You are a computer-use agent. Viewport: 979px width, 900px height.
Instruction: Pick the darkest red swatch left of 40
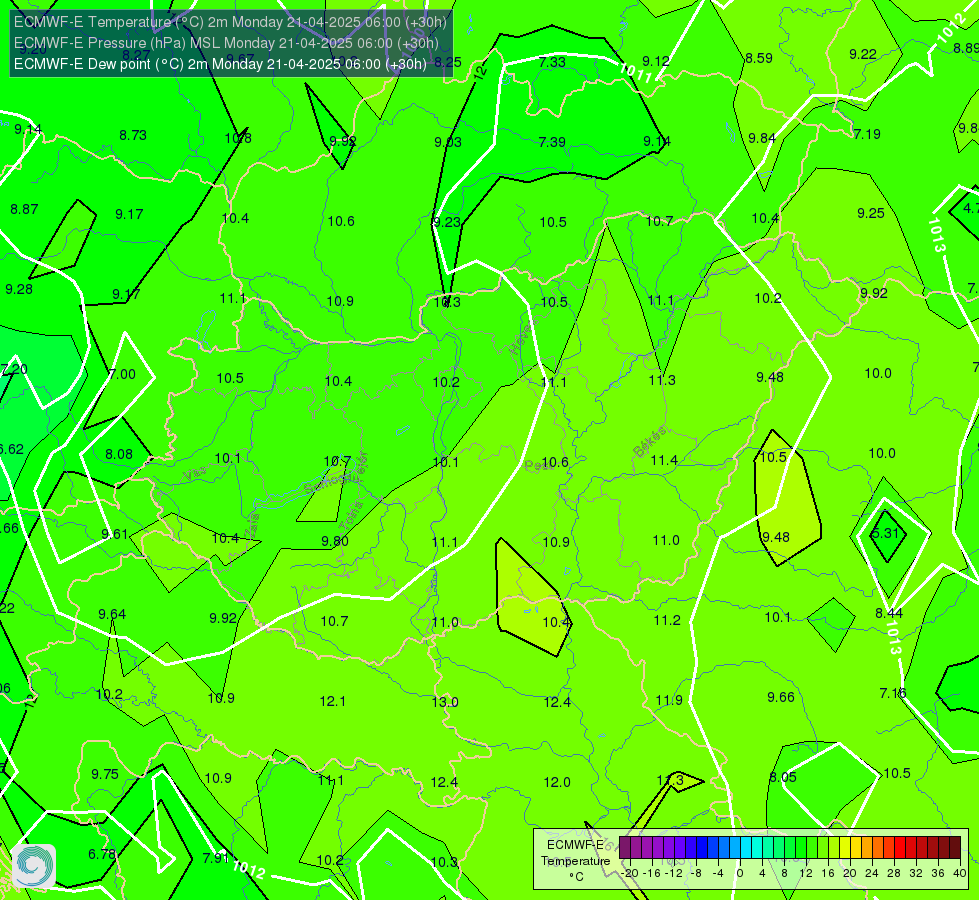coord(955,848)
